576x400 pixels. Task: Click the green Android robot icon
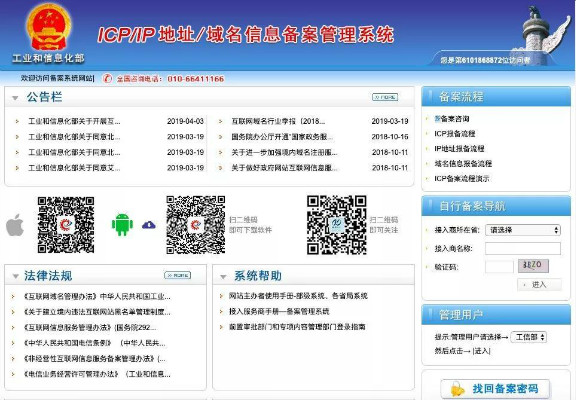tap(122, 224)
